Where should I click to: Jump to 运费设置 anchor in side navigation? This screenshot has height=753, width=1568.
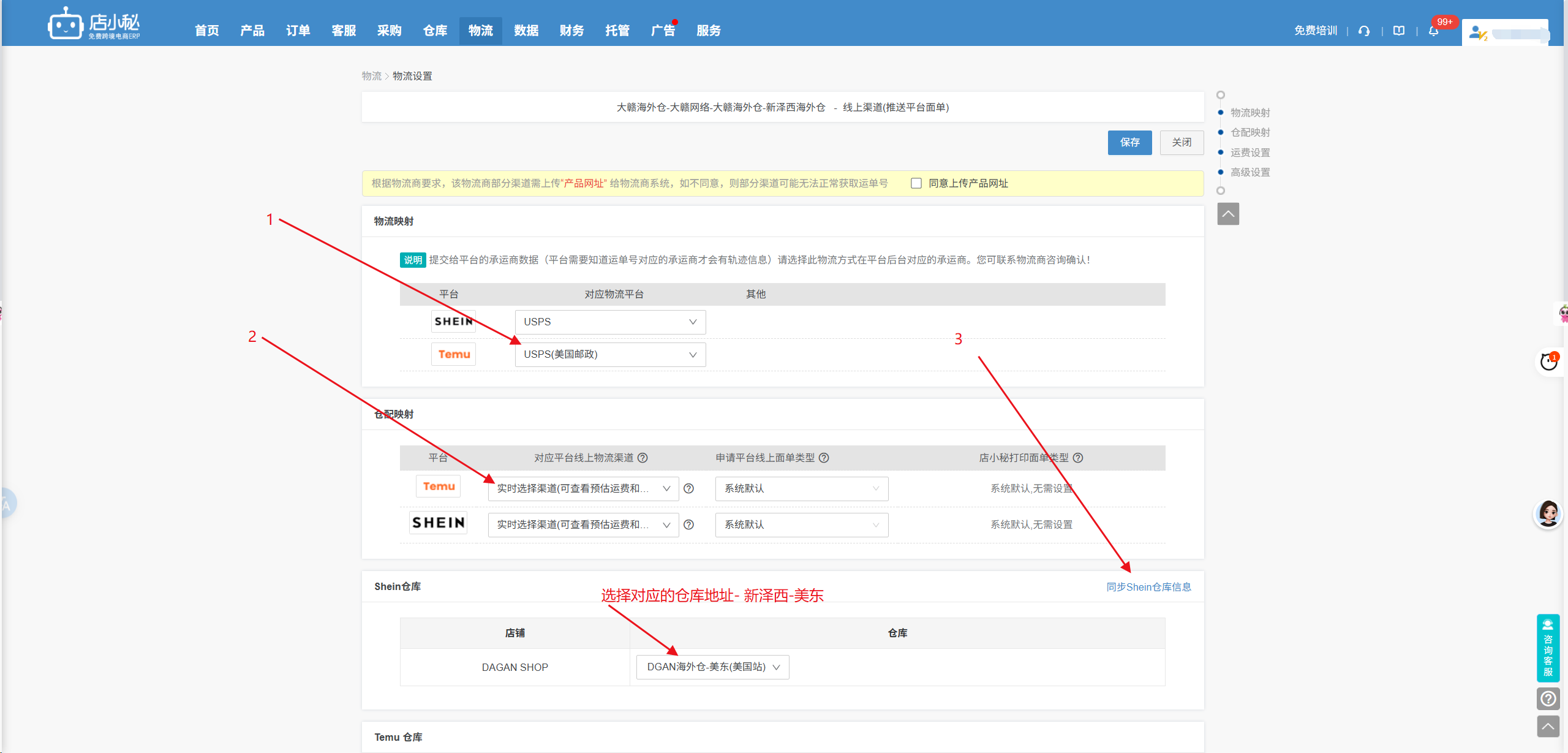[x=1250, y=153]
